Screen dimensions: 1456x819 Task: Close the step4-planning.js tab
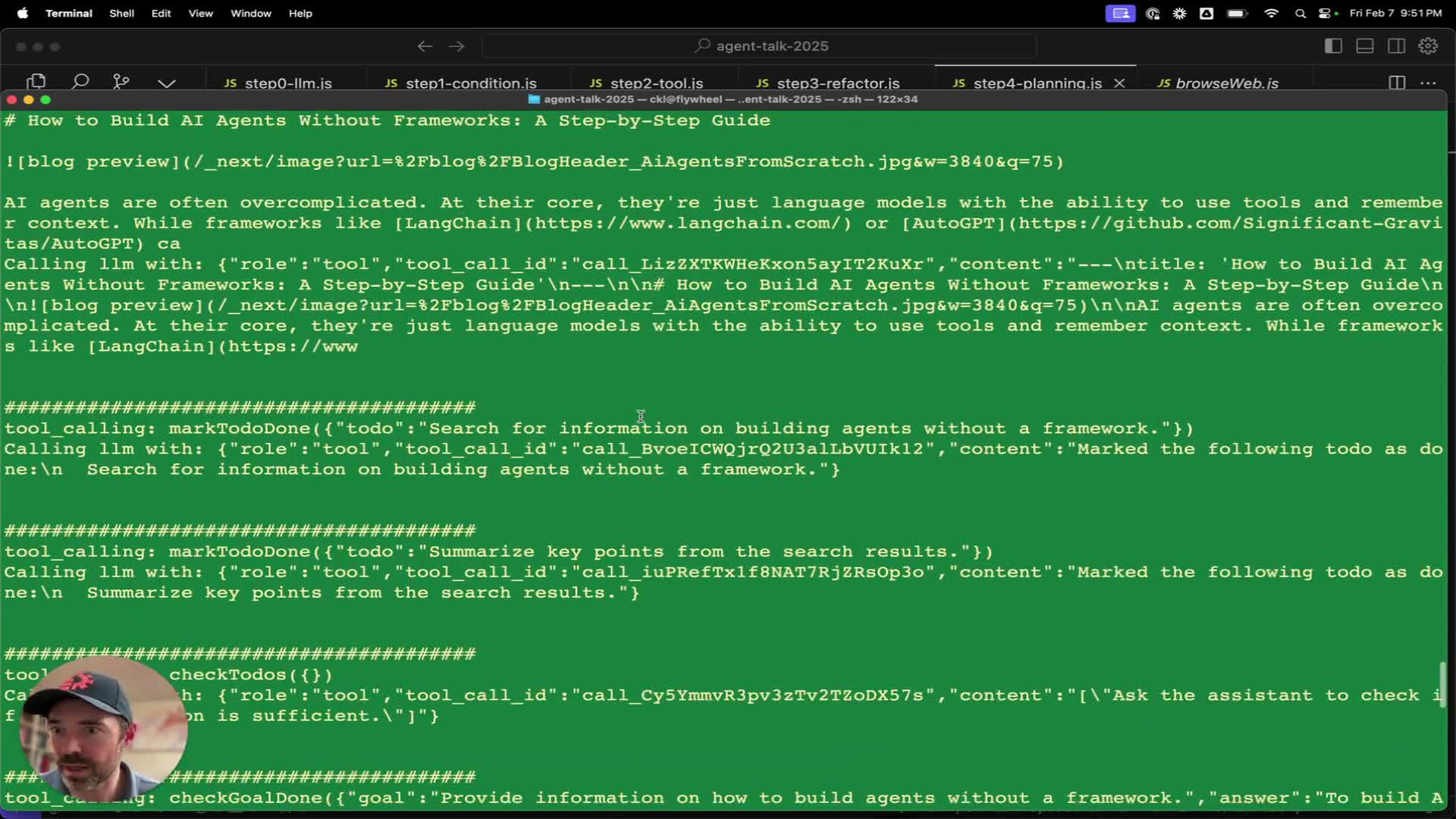tap(1119, 83)
